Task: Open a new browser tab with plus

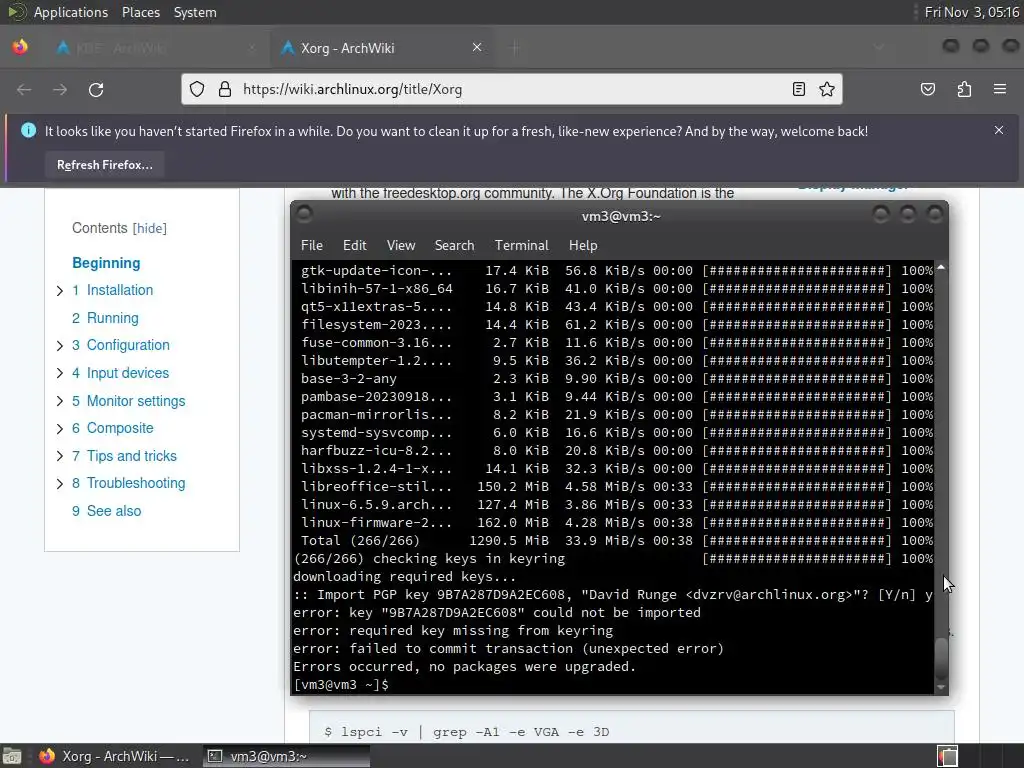Action: click(515, 48)
